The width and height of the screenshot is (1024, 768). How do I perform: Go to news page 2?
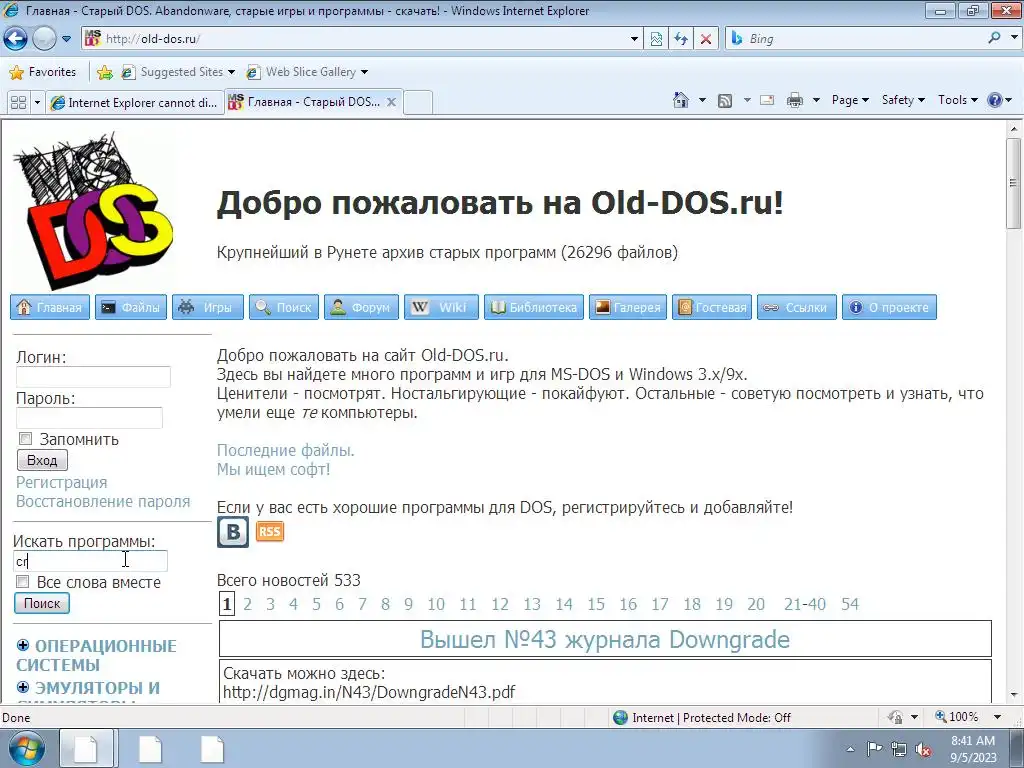point(248,604)
